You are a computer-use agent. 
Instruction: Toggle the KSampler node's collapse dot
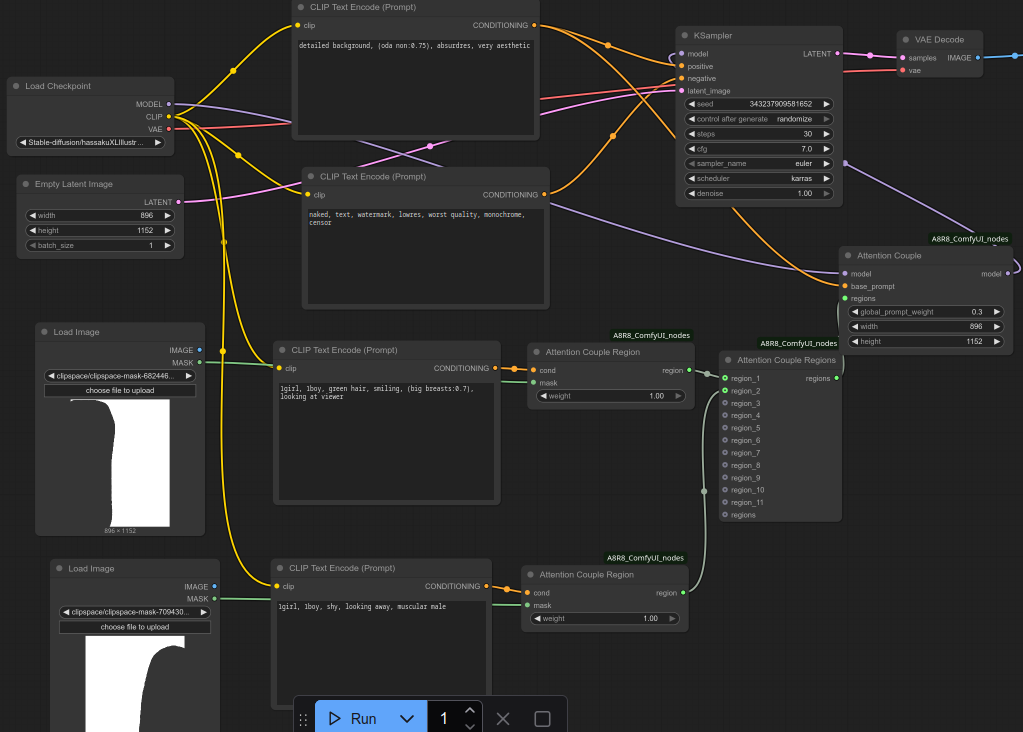(x=685, y=36)
